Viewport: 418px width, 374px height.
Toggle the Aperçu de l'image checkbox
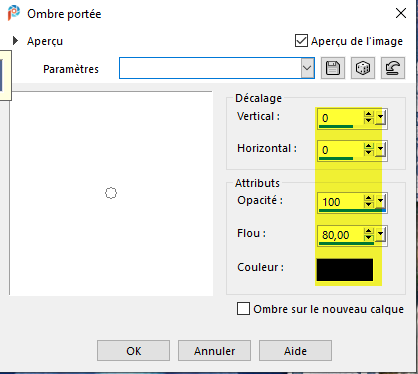[x=301, y=41]
